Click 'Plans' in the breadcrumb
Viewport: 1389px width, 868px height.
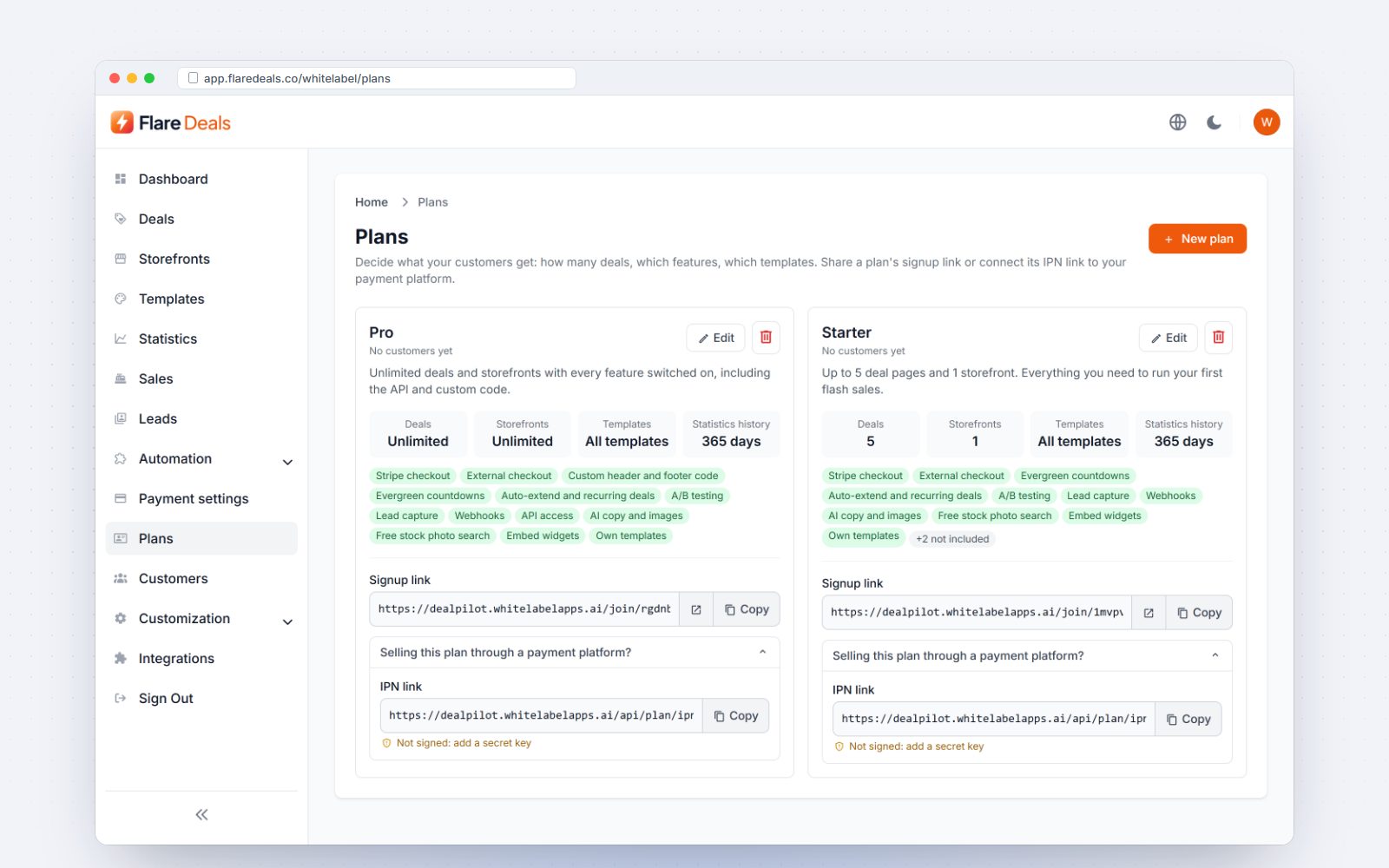click(x=432, y=202)
